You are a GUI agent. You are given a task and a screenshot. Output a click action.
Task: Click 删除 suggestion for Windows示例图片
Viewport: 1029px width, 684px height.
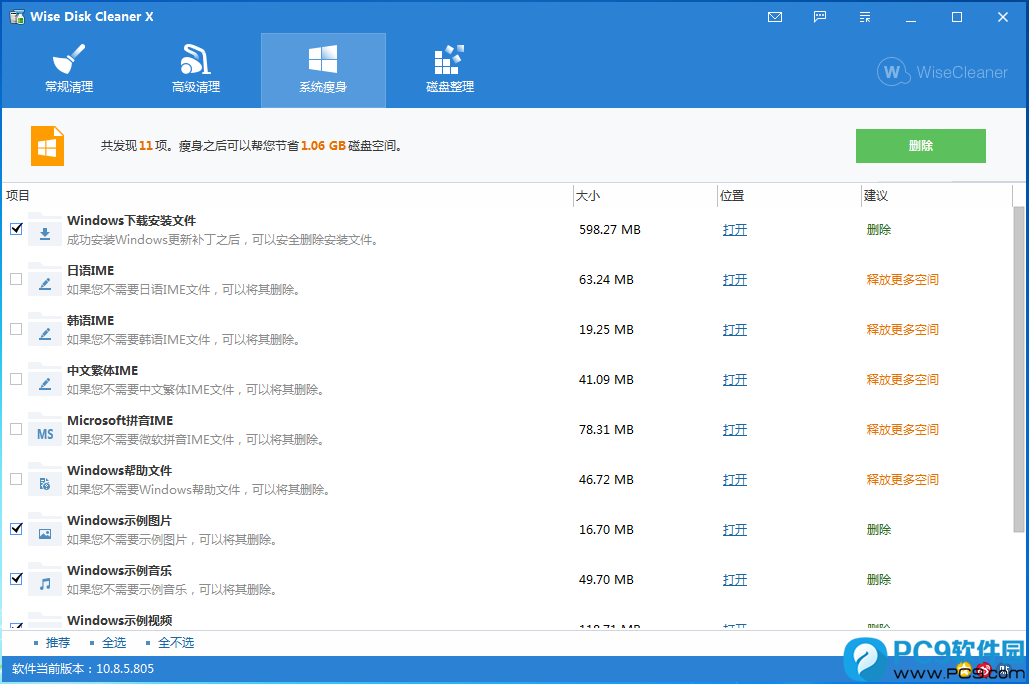point(879,530)
